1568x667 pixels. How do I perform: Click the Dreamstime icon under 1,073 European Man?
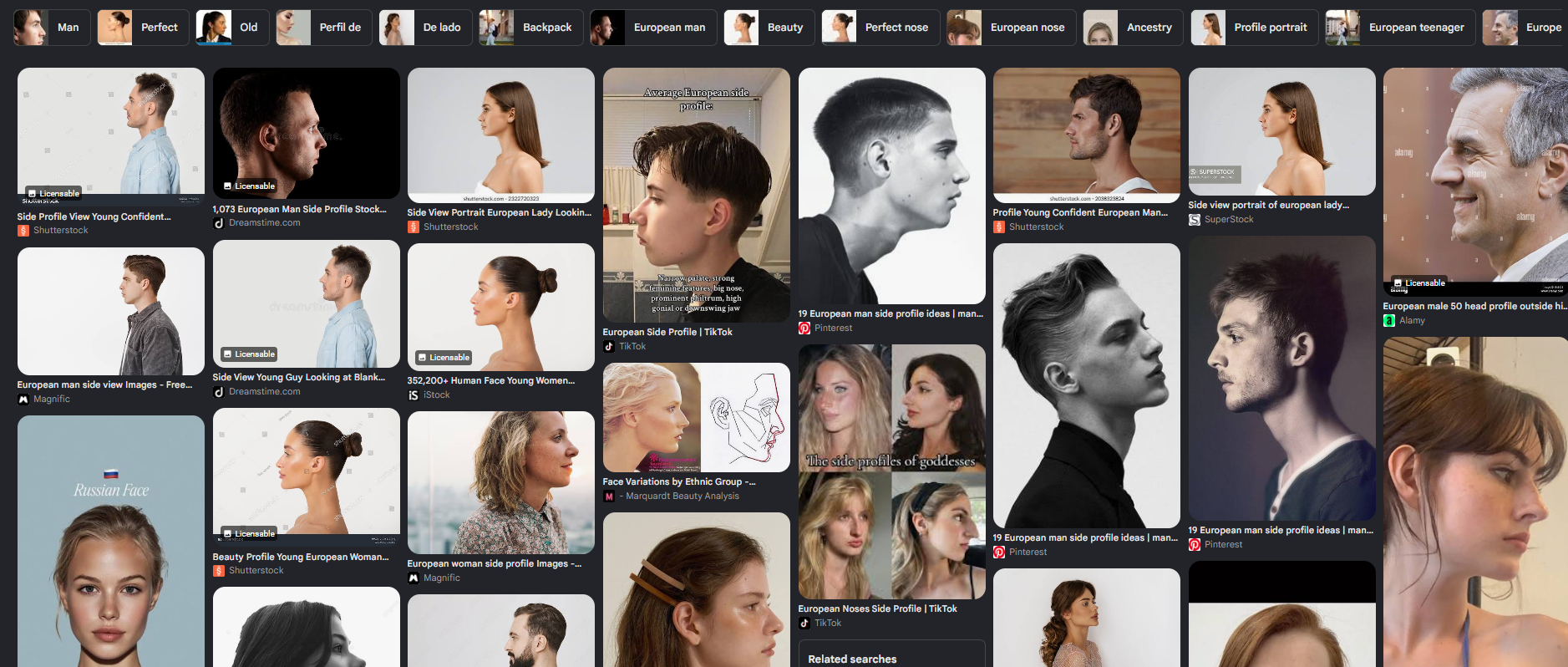click(x=219, y=223)
